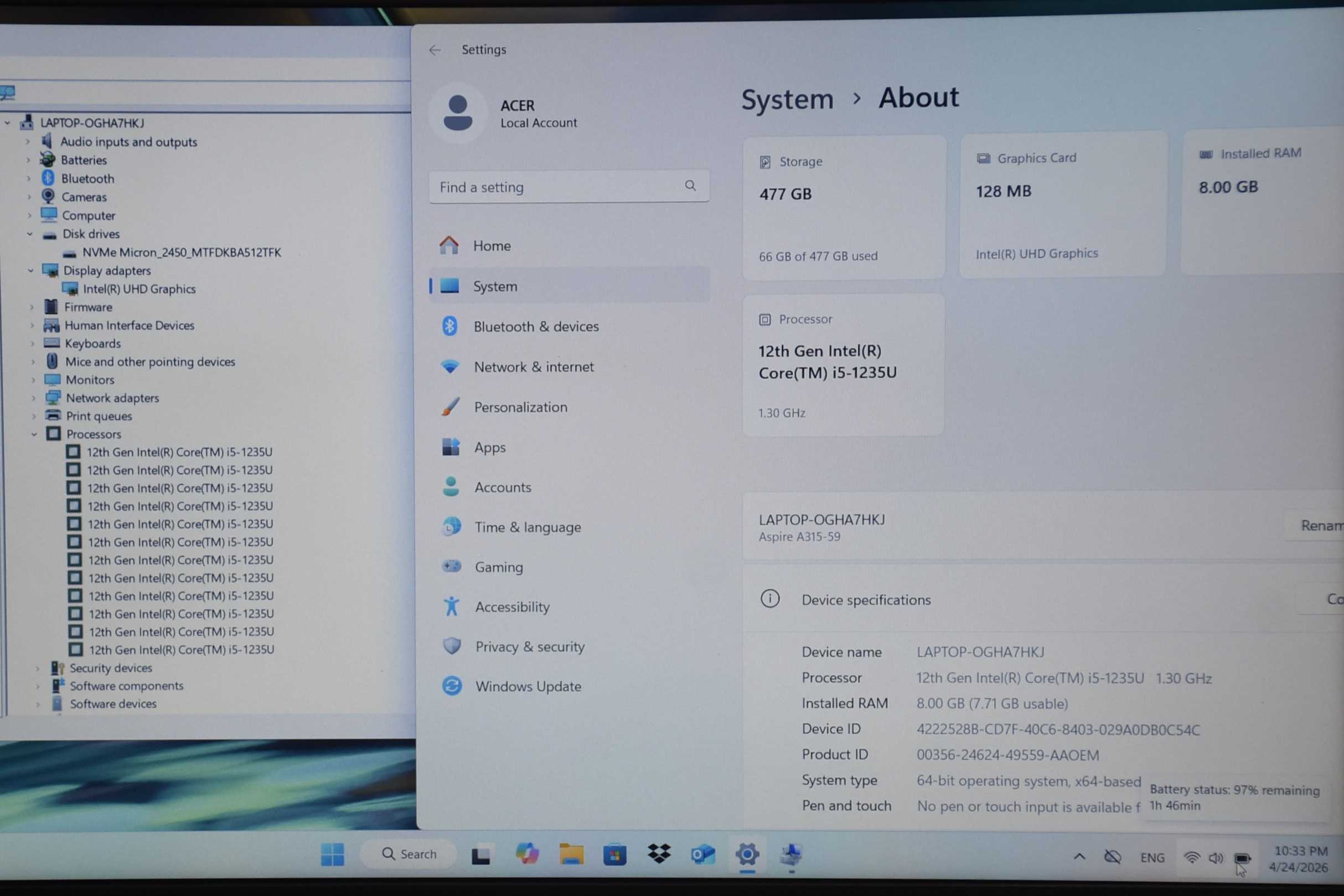The height and width of the screenshot is (896, 1344).
Task: Collapse the Disk drives node
Action: click(30, 234)
